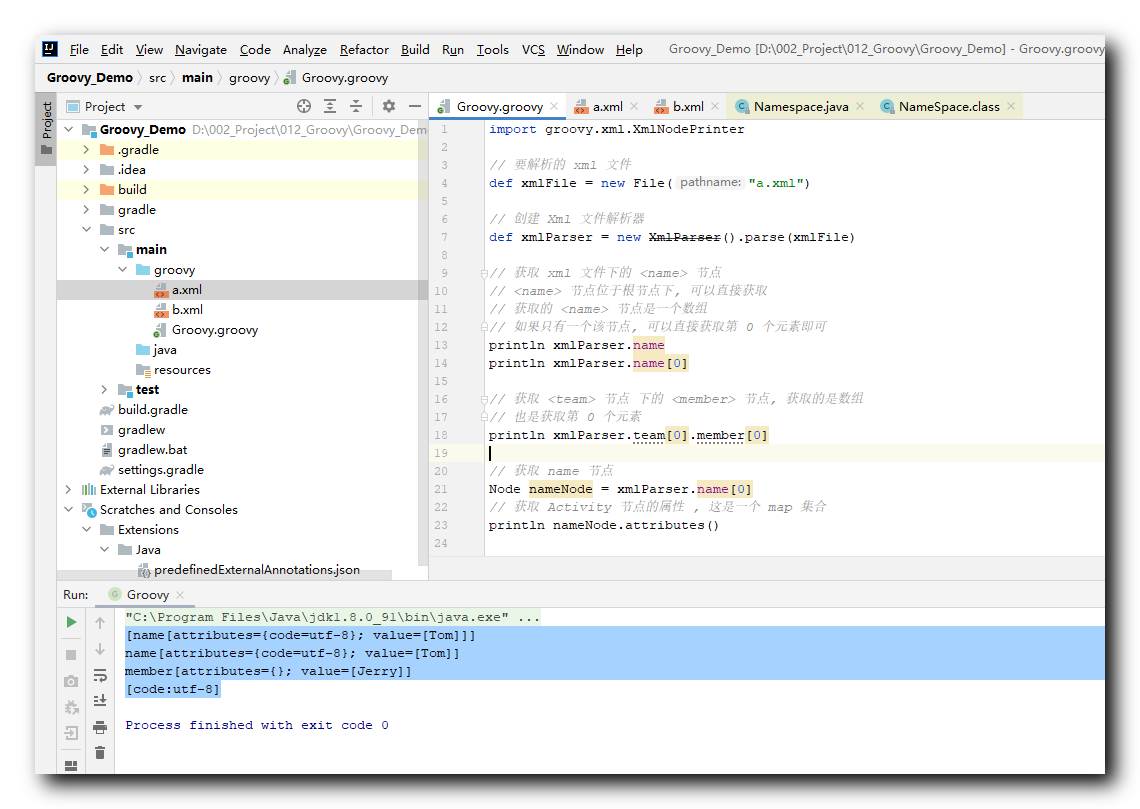
Task: Open the Refactor menu
Action: [x=364, y=49]
